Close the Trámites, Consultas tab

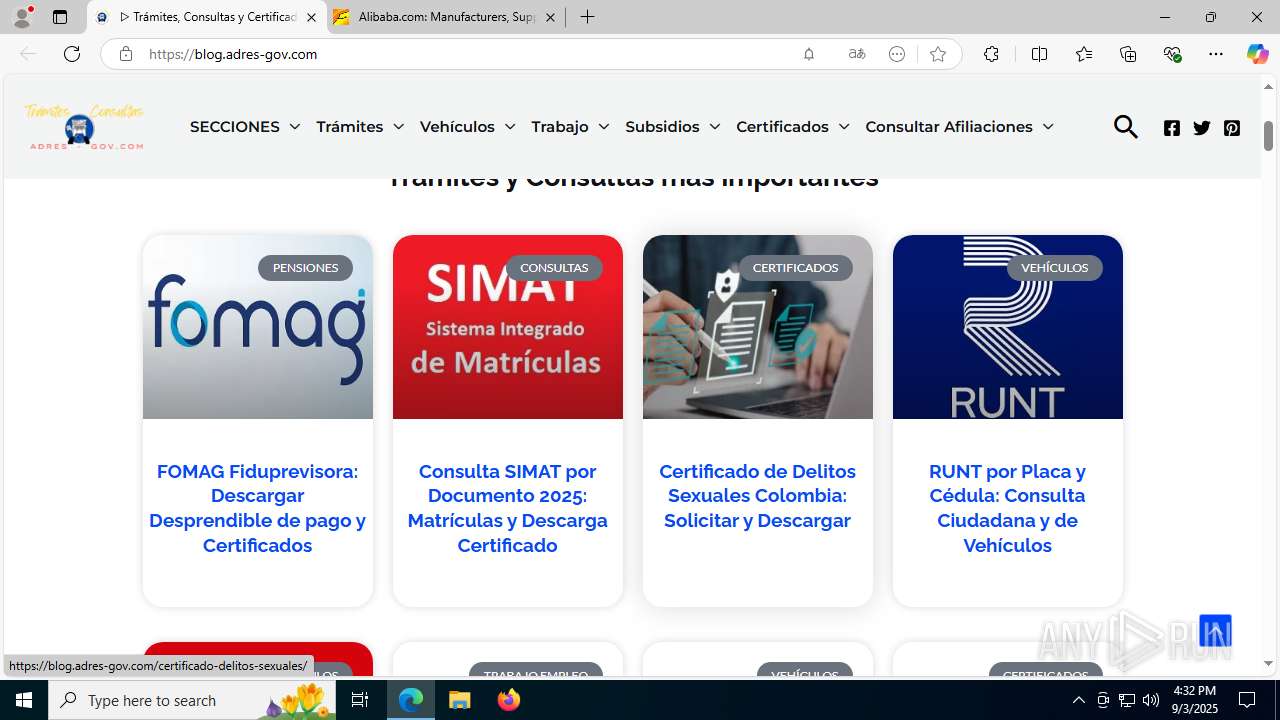click(311, 17)
